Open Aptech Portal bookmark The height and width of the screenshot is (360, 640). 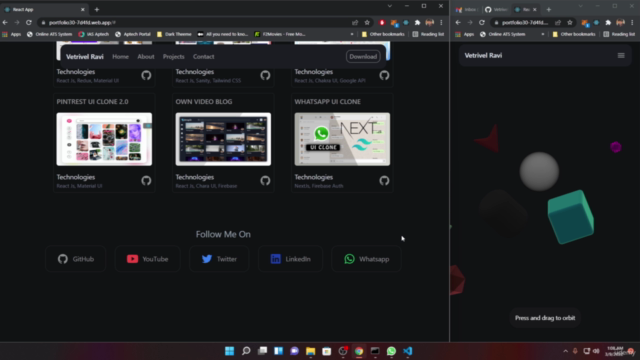(133, 34)
